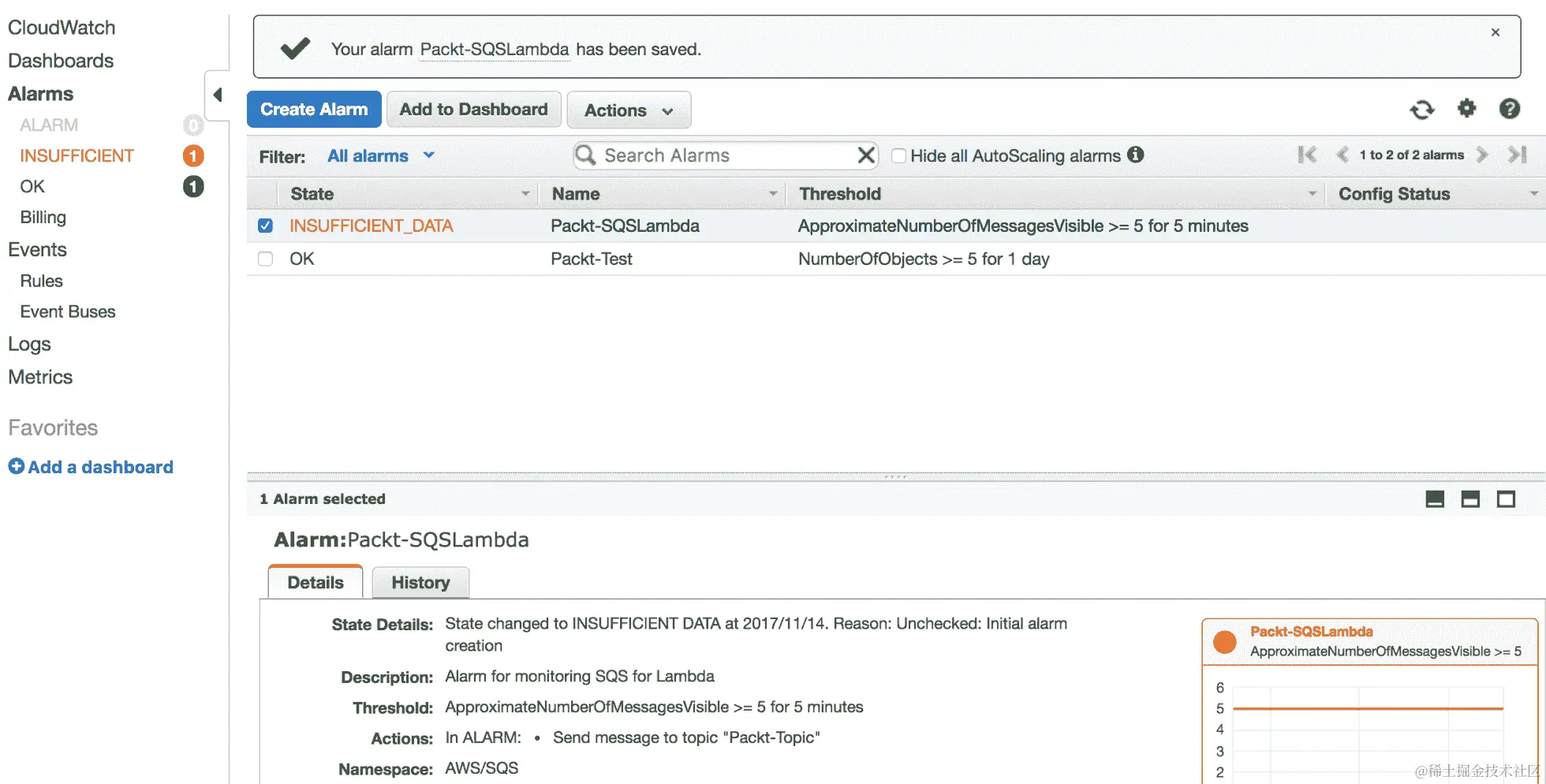Click the '1 to 2 of 2 alarms' text
This screenshot has width=1546, height=784.
pos(1411,155)
